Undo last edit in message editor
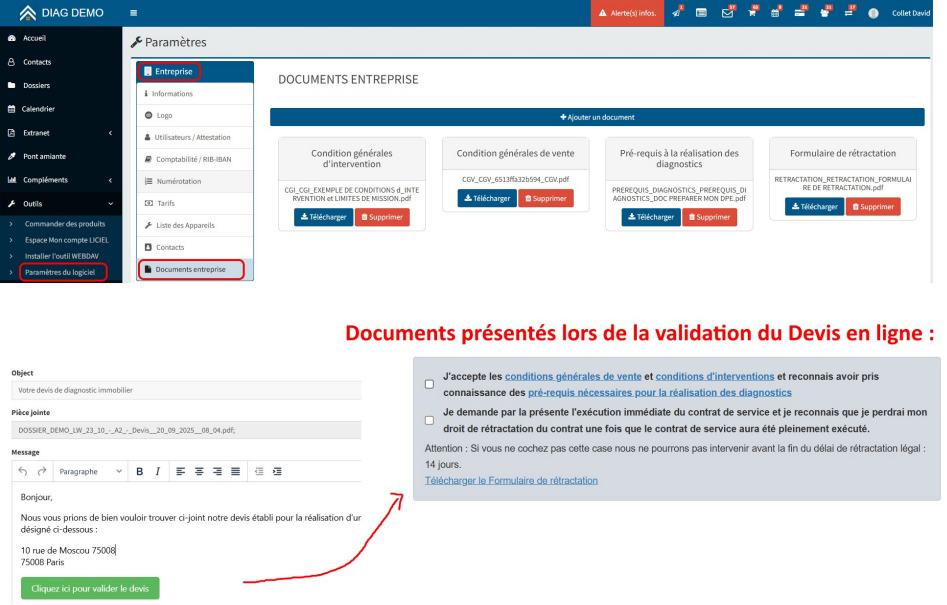Screen dimensions: 947x605 tap(23, 471)
